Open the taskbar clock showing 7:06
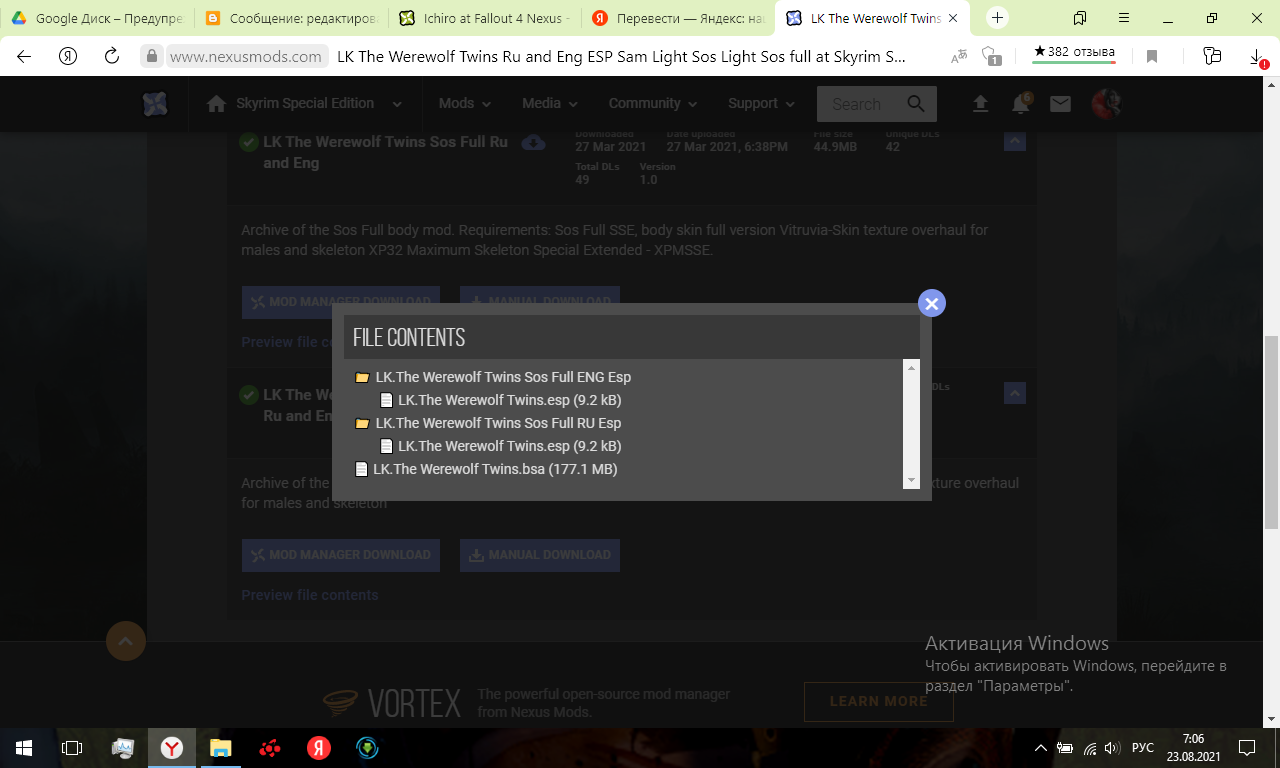 click(1193, 748)
